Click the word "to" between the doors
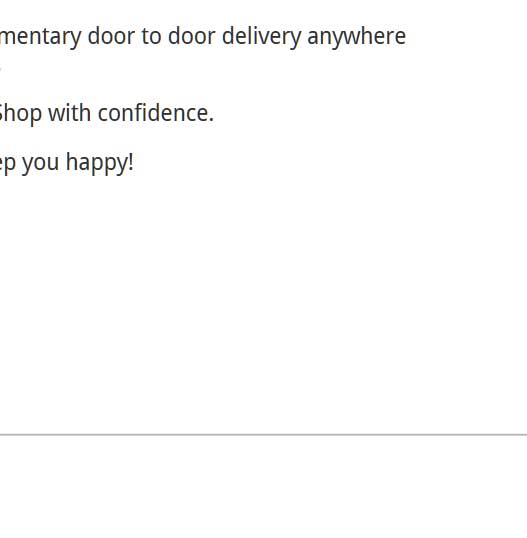527x538 pixels. 151,36
